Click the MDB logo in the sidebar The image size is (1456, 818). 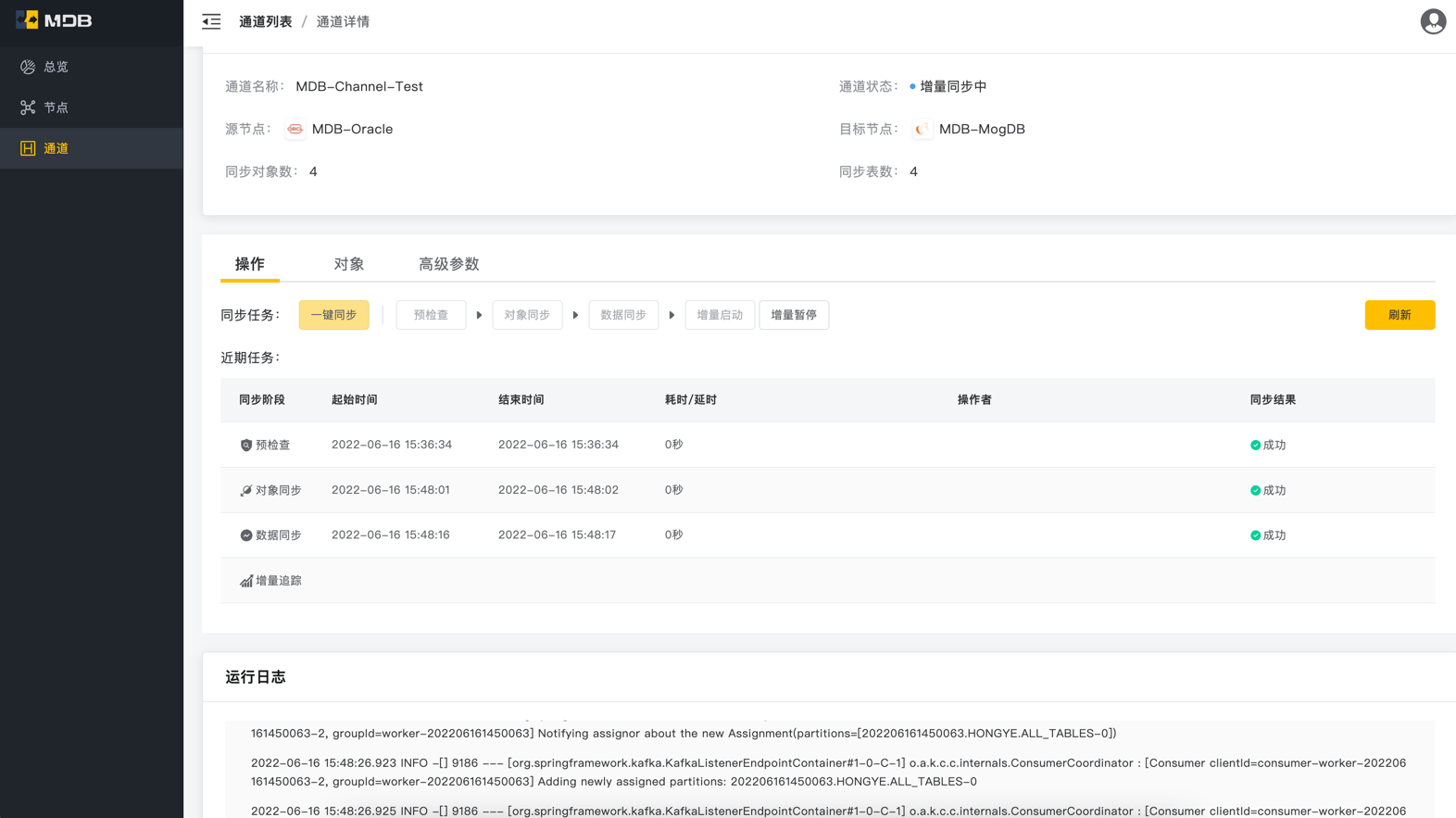tap(54, 20)
